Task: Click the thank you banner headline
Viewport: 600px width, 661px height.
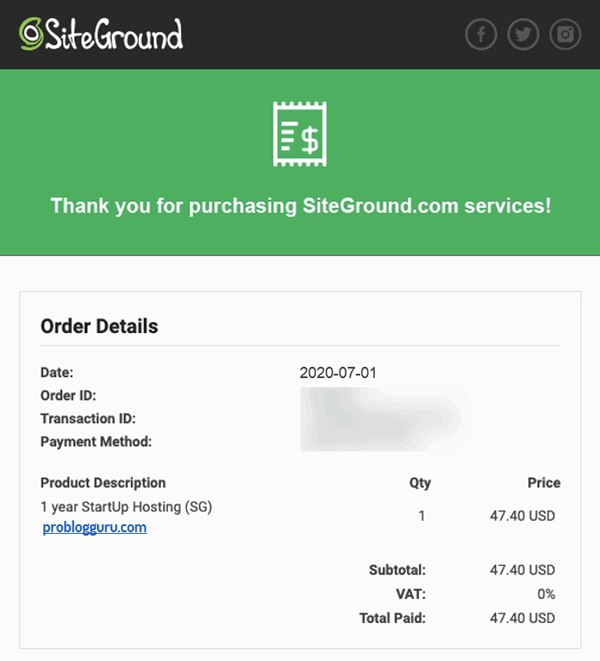Action: pos(301,206)
